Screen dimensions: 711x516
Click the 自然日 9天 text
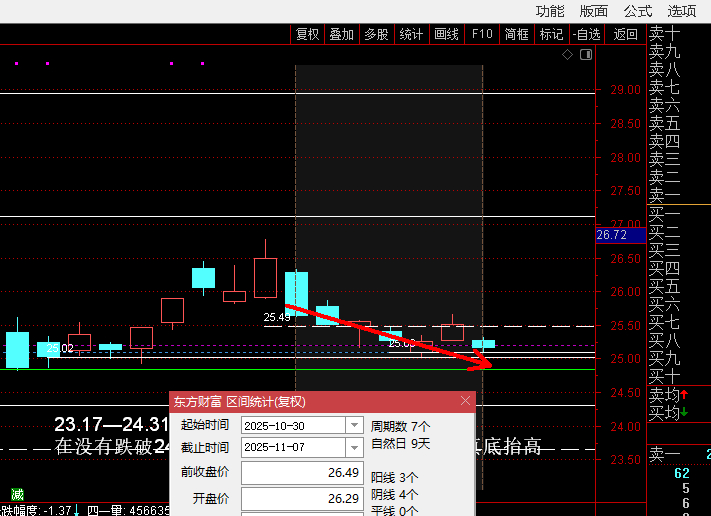(x=400, y=443)
